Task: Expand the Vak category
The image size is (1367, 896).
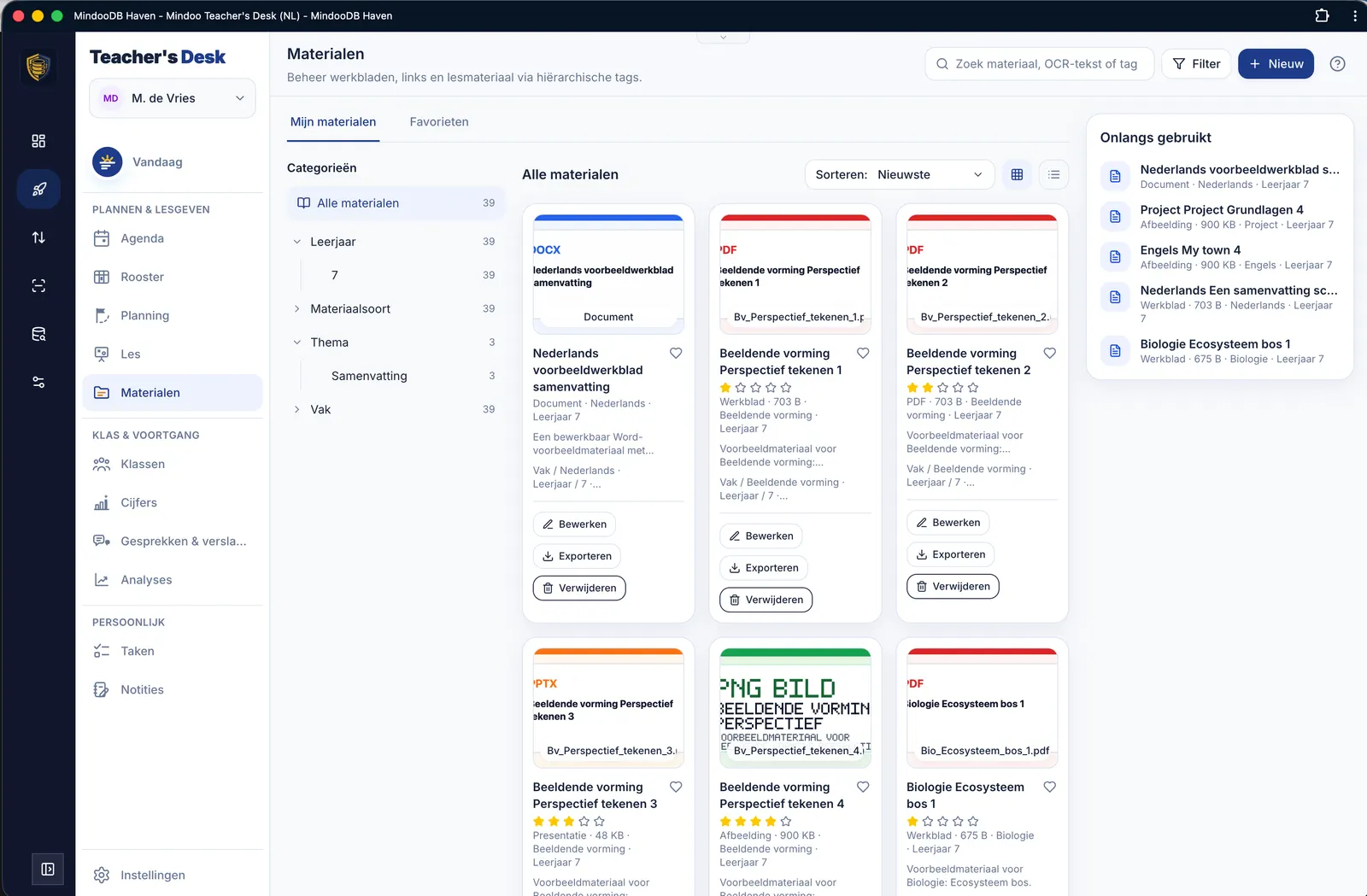Action: 297,409
